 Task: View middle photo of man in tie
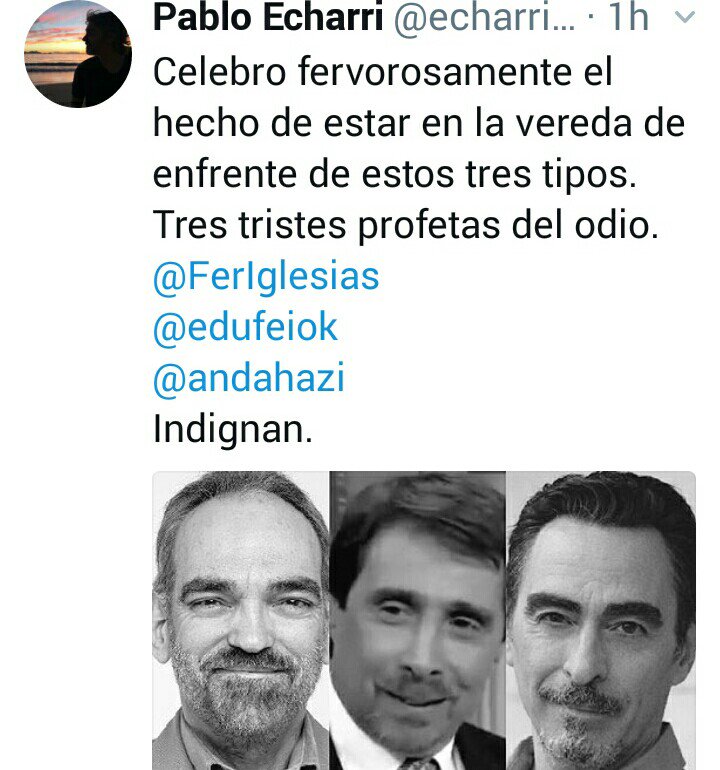click(417, 620)
